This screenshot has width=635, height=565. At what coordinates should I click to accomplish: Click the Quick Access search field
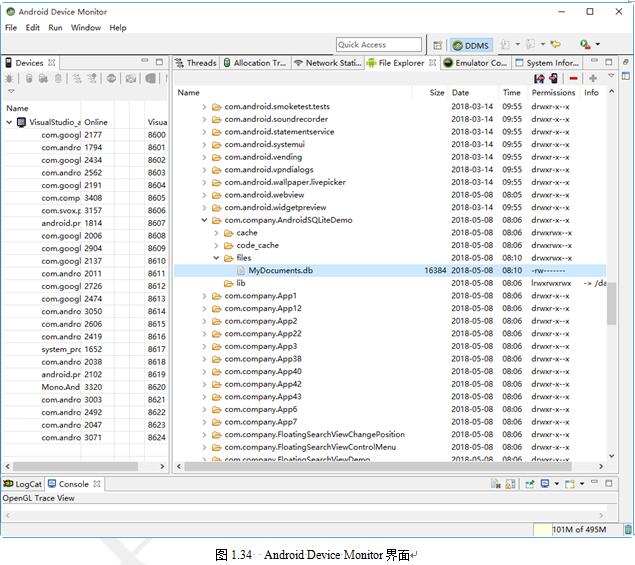(379, 45)
